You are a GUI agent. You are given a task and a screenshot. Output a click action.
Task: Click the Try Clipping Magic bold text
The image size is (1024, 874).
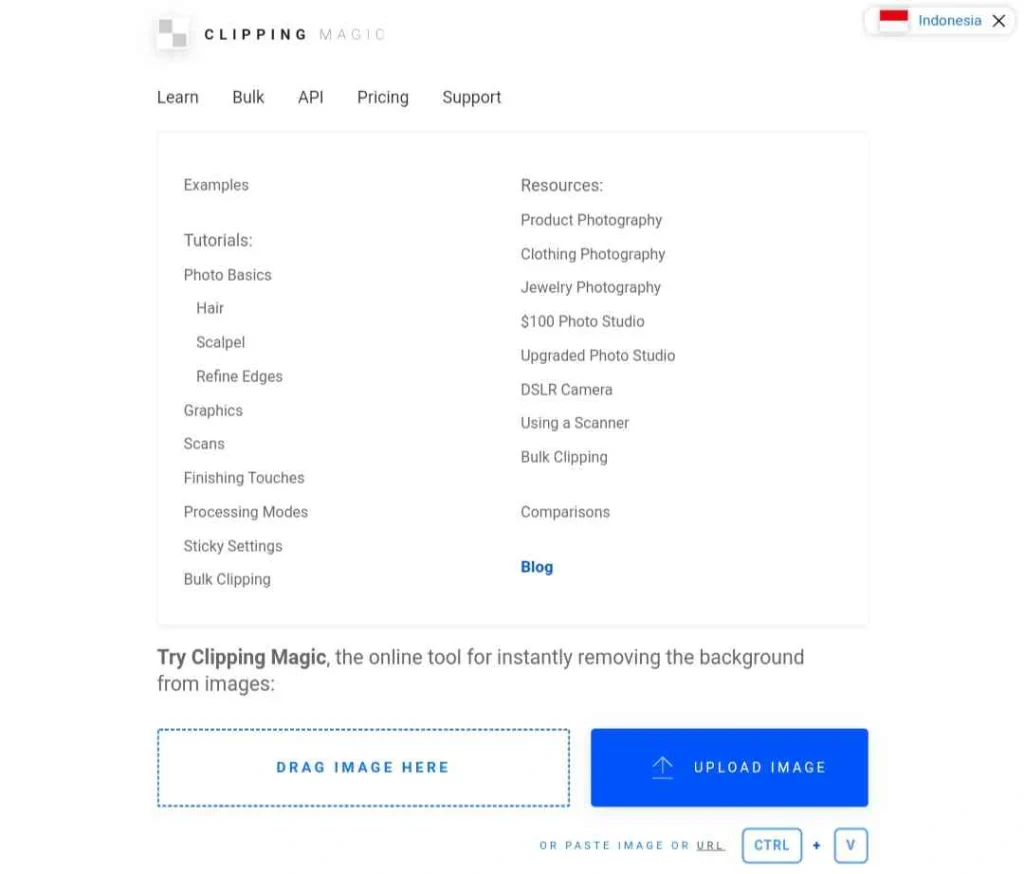(x=242, y=657)
